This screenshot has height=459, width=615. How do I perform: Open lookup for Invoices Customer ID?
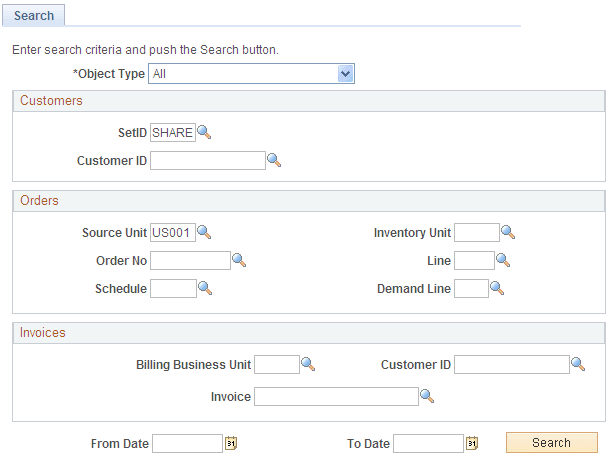click(x=578, y=365)
